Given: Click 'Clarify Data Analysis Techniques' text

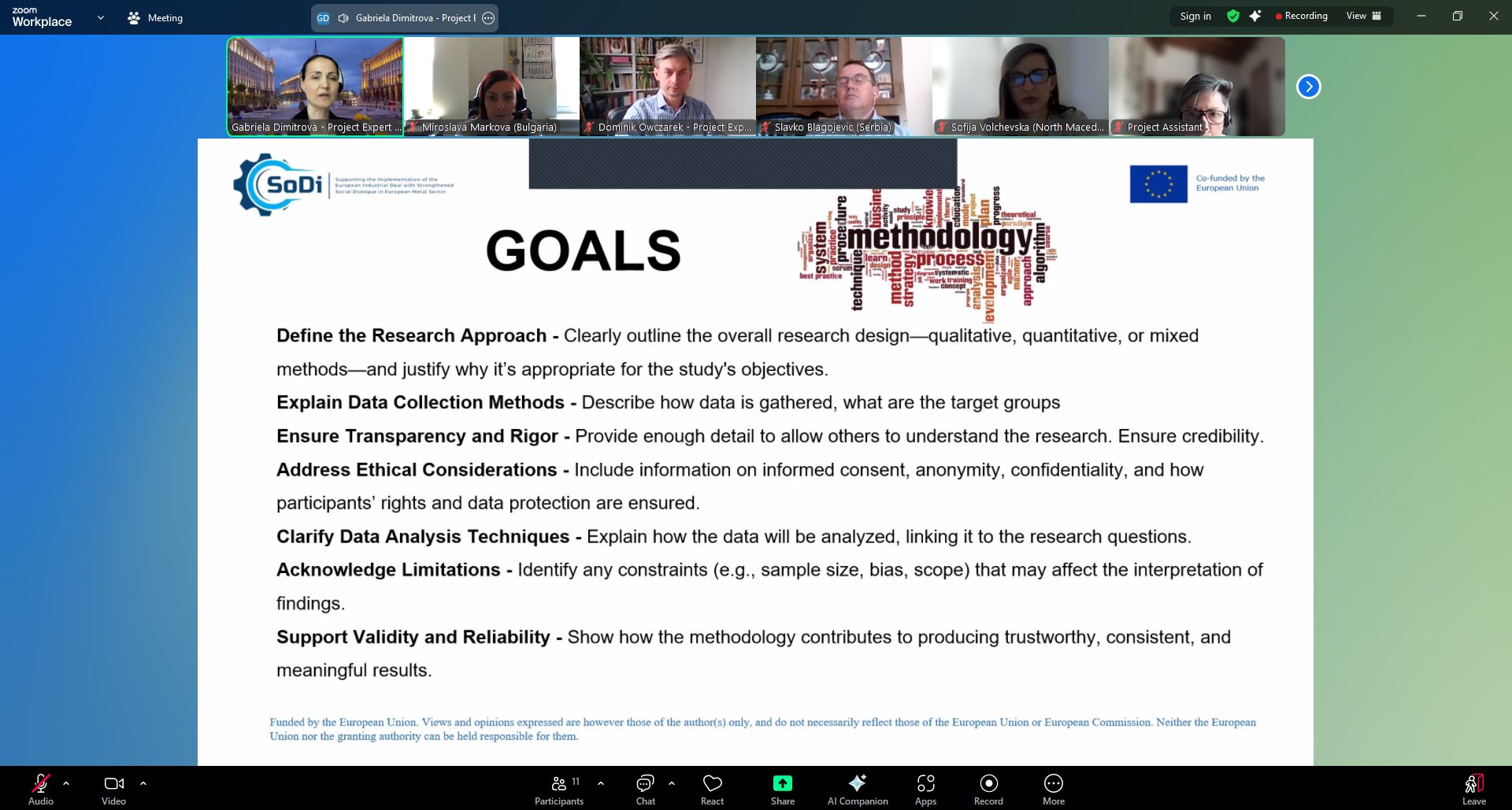Looking at the screenshot, I should (423, 537).
